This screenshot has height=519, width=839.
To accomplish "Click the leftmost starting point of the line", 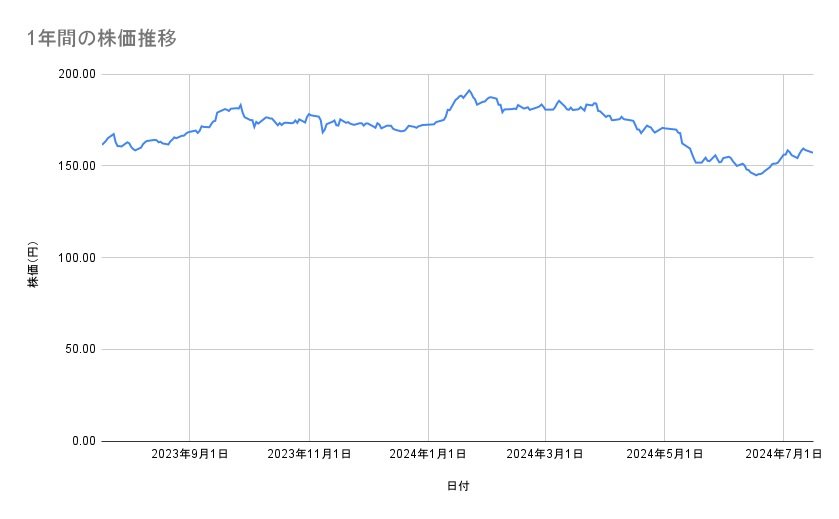I will click(102, 145).
